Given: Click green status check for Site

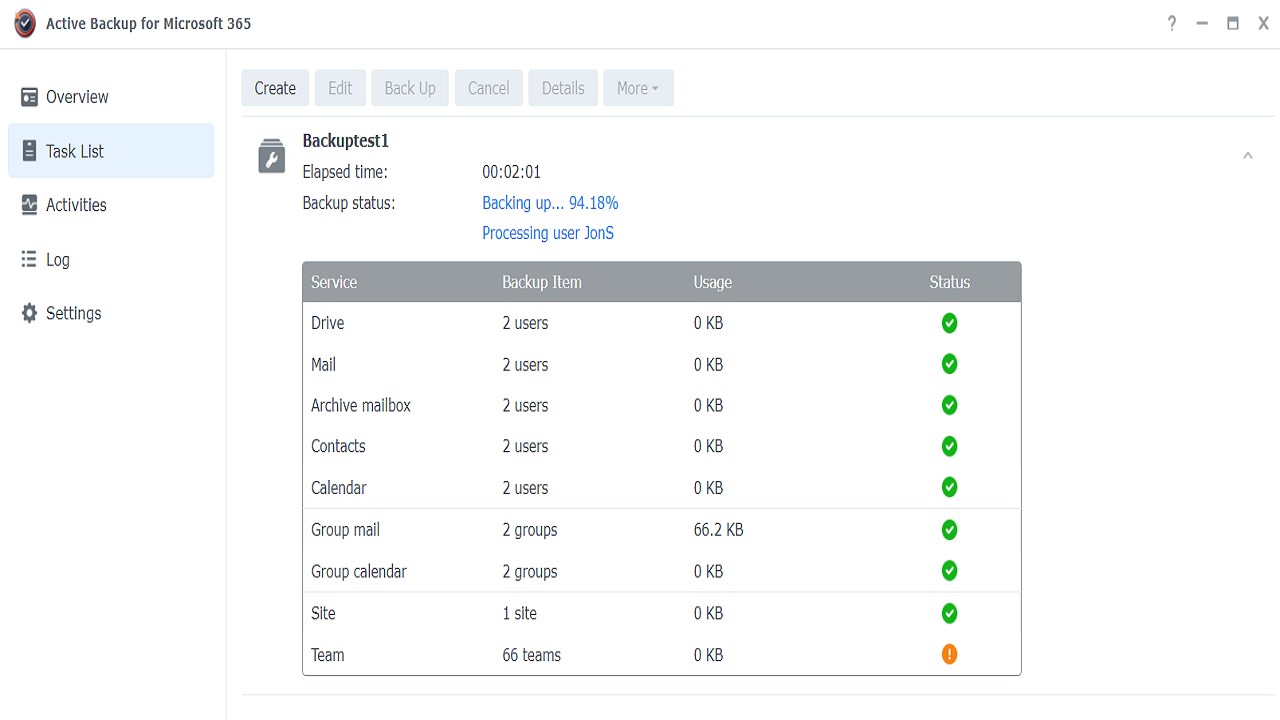Looking at the screenshot, I should pos(949,613).
